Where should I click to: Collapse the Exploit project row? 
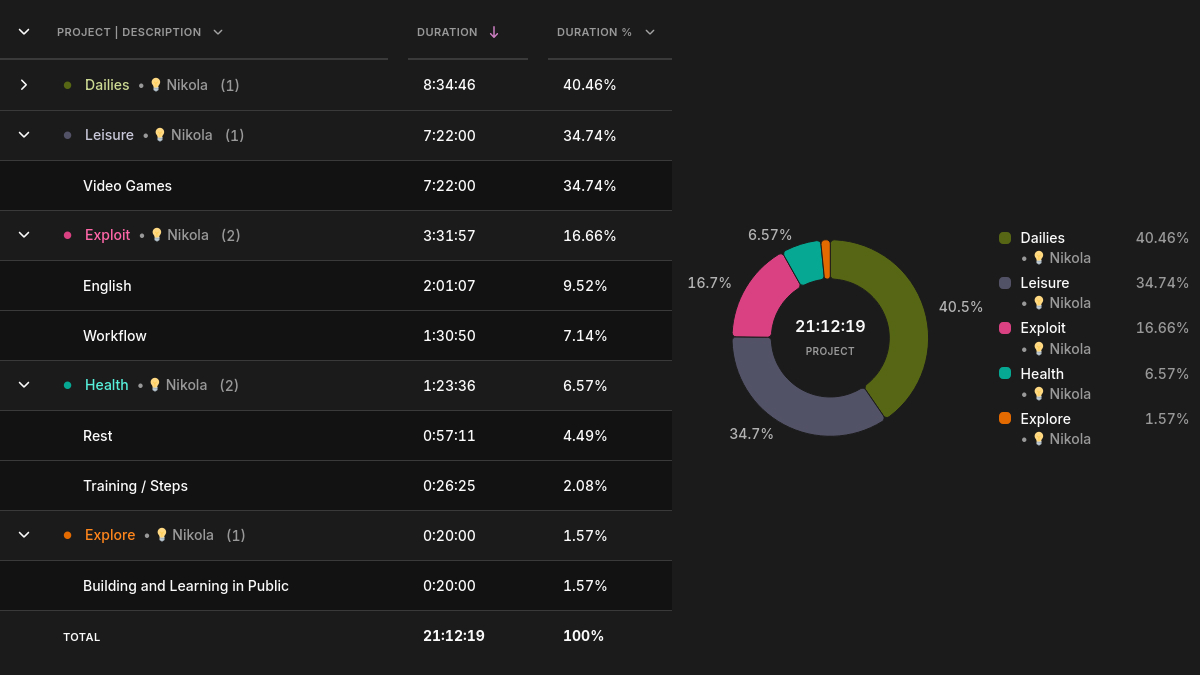click(24, 235)
